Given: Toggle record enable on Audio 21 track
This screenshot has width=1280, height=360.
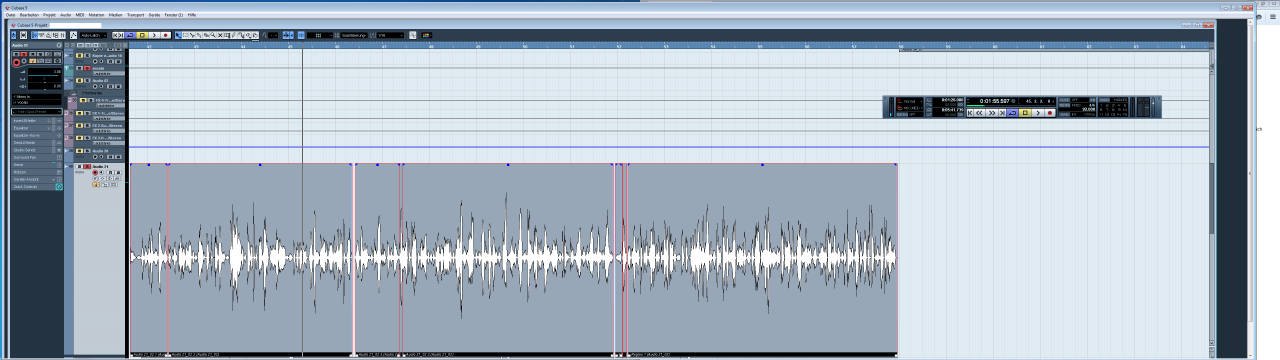Looking at the screenshot, I should pyautogui.click(x=95, y=172).
